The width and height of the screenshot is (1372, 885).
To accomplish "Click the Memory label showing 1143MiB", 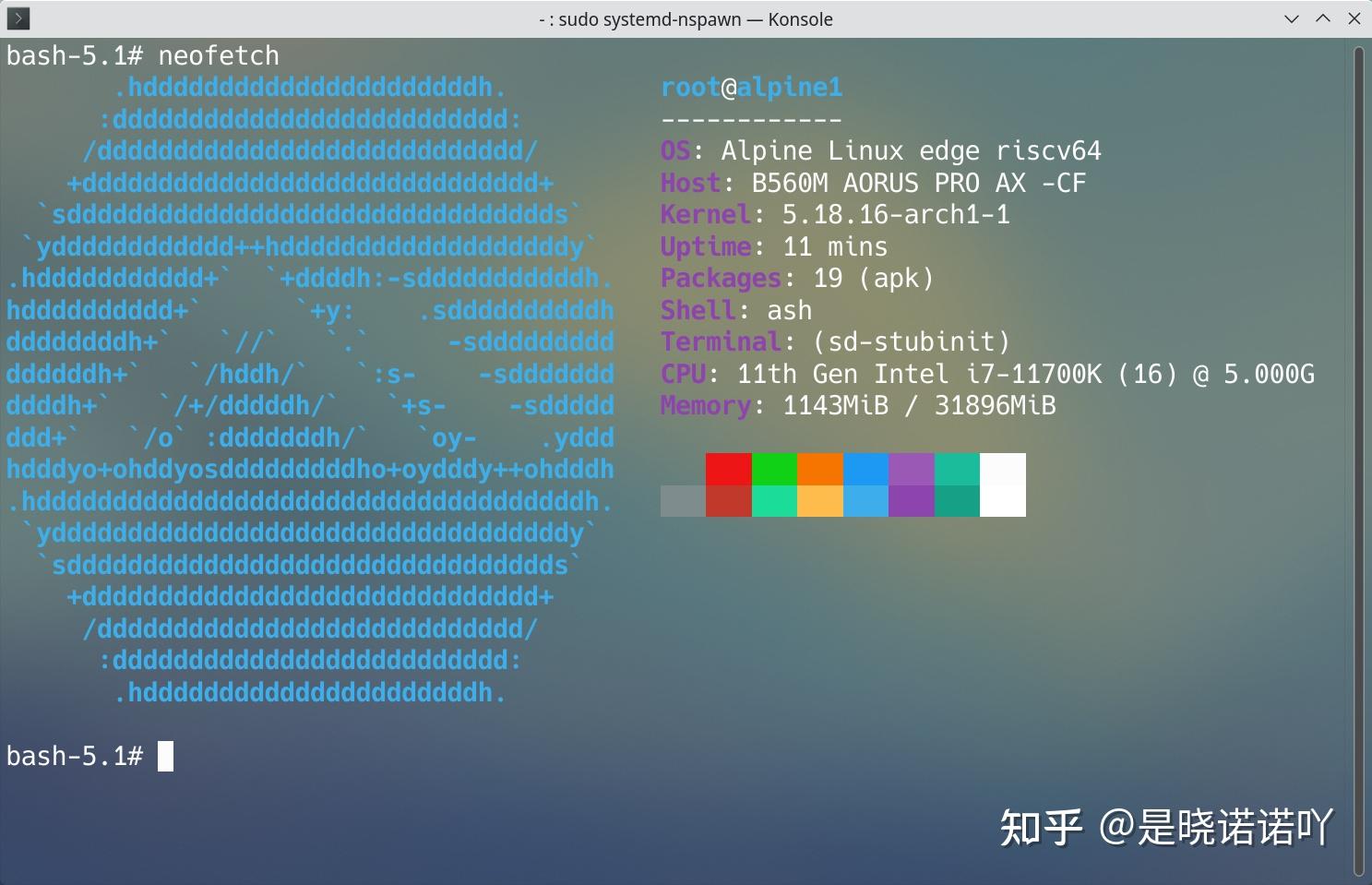I will pos(705,405).
